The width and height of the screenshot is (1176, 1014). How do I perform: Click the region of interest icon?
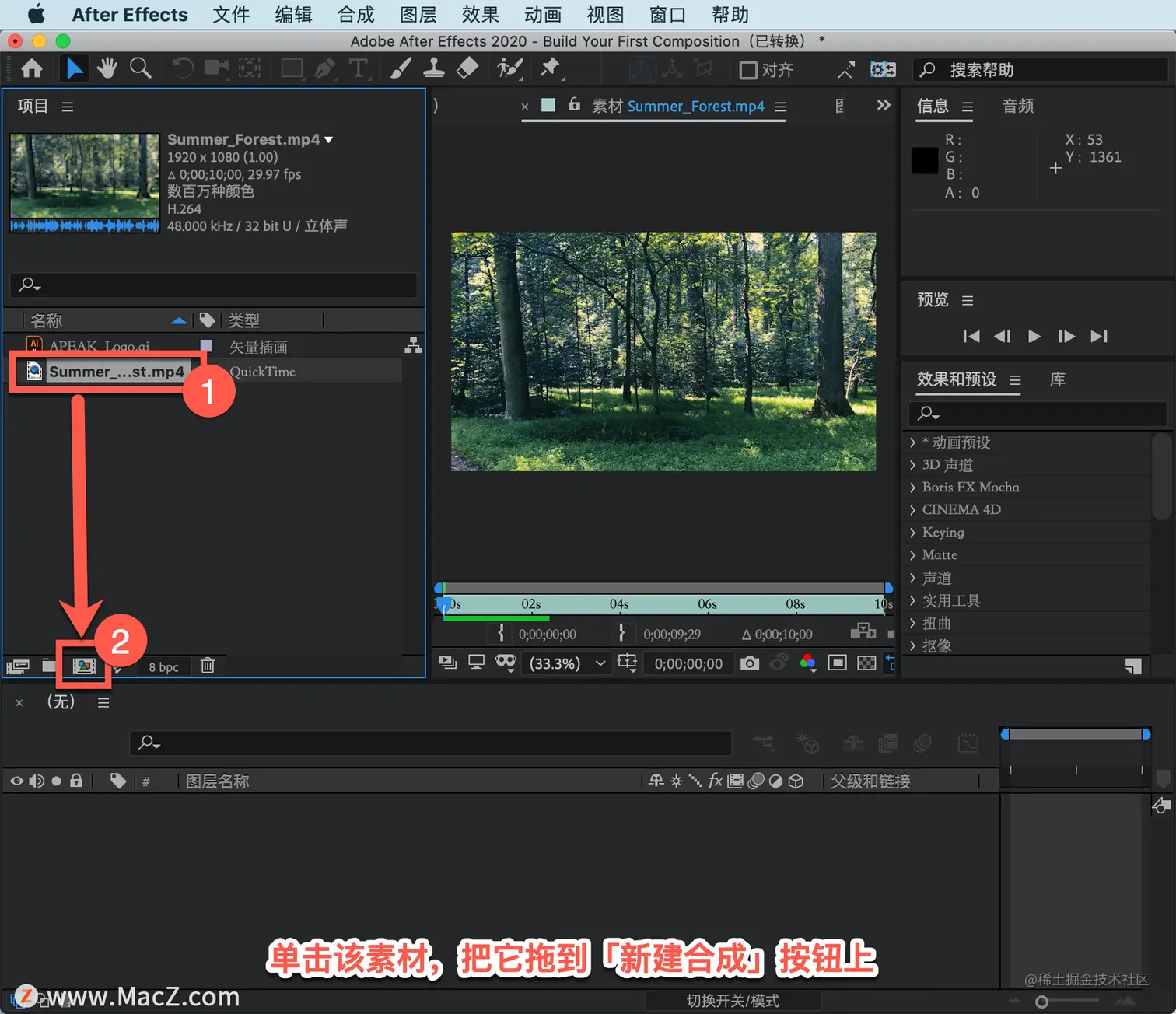pos(838,663)
